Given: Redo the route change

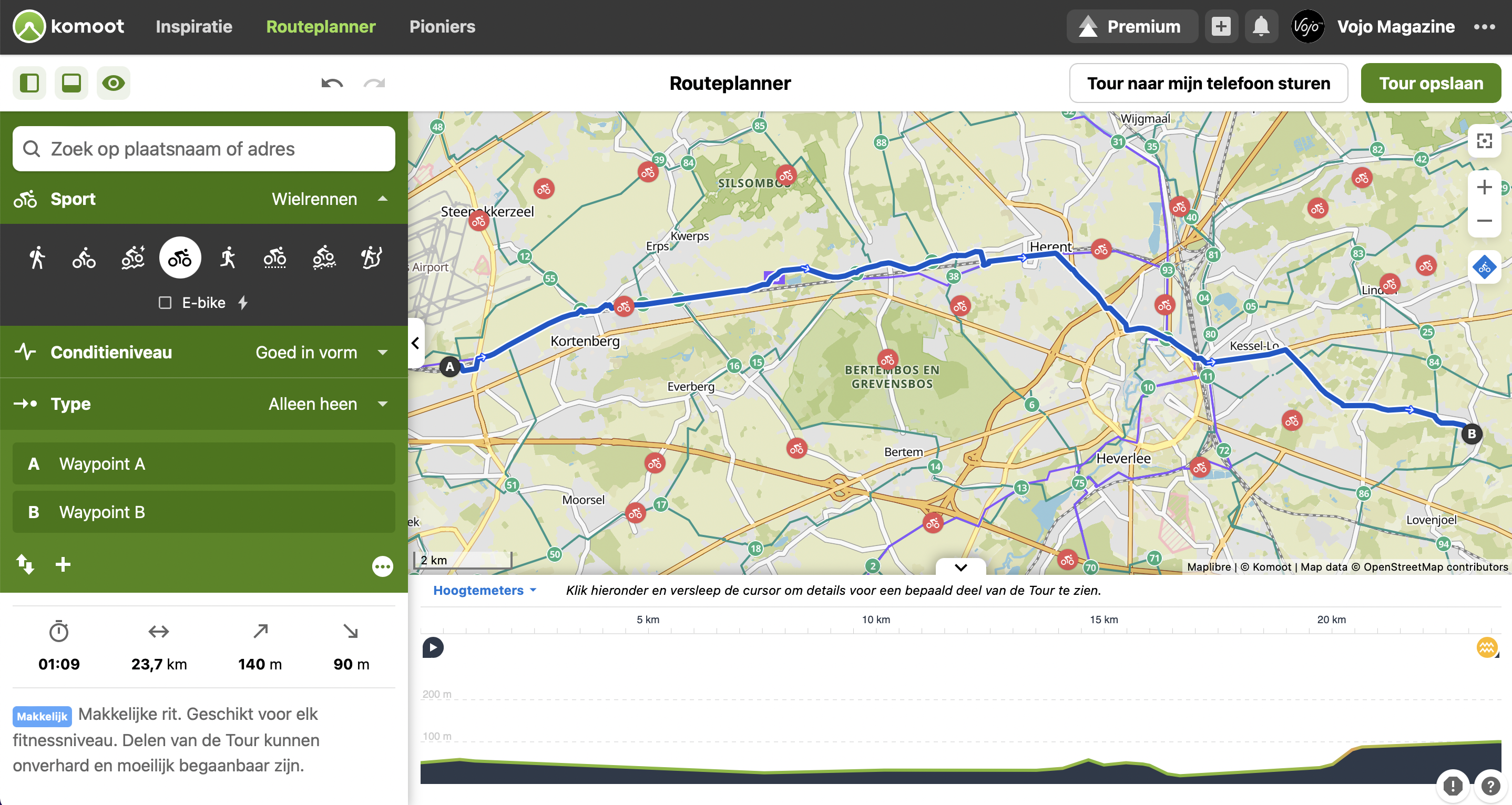Looking at the screenshot, I should 374,84.
